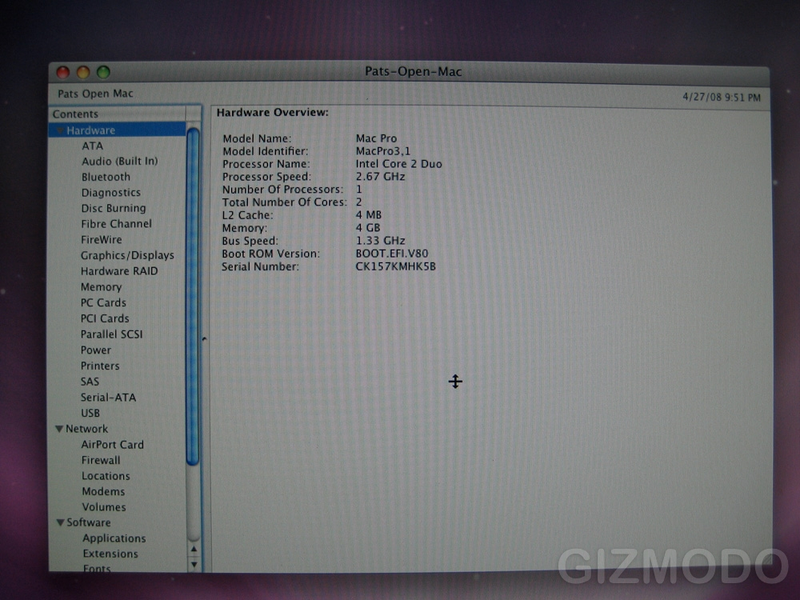Click the 'Pats Open Mac' header label

(x=95, y=94)
